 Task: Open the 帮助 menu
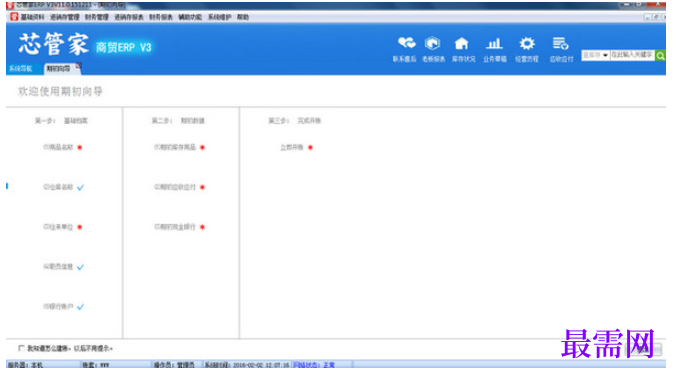point(243,17)
